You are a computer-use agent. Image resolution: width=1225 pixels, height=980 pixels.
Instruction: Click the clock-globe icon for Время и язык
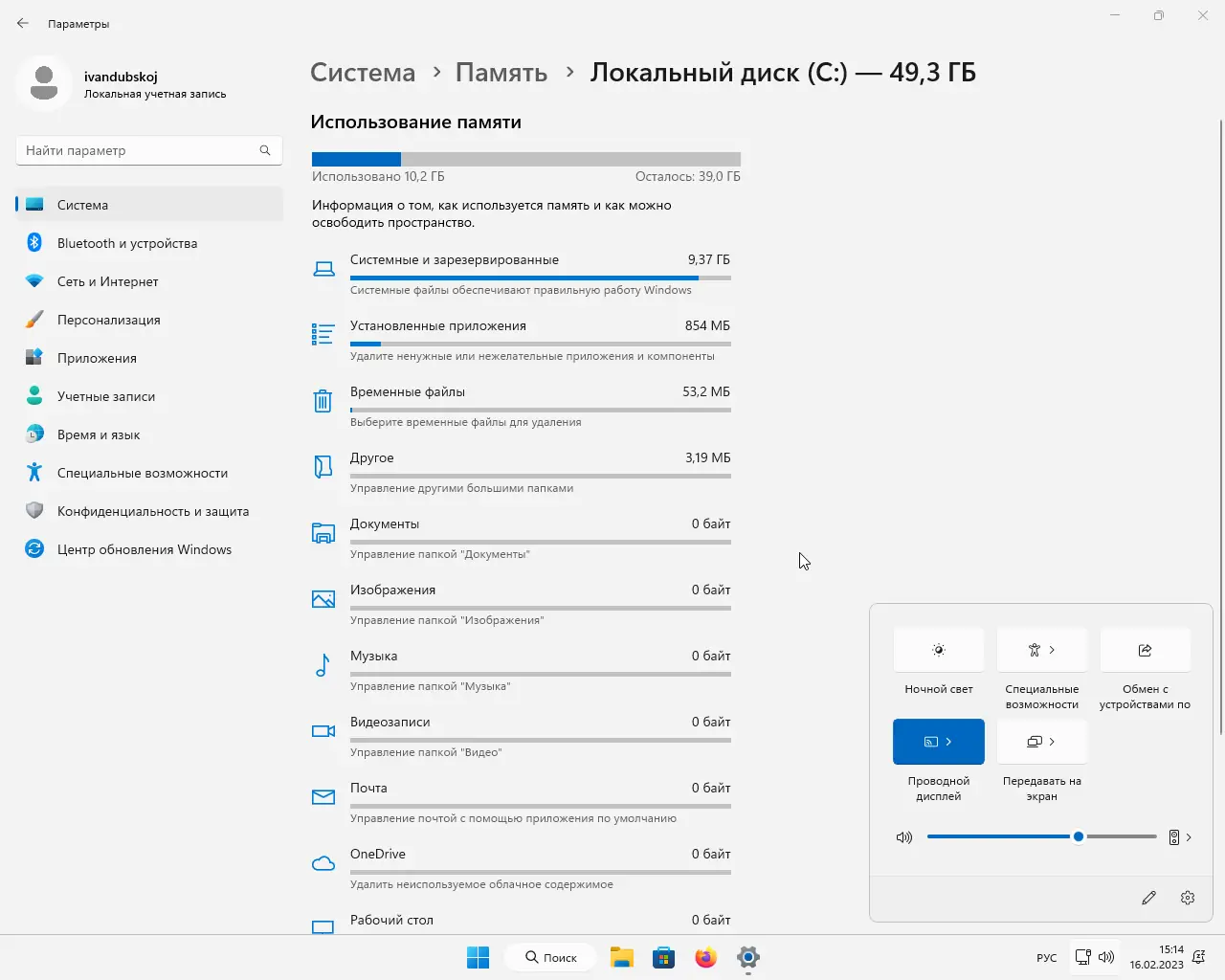tap(34, 434)
